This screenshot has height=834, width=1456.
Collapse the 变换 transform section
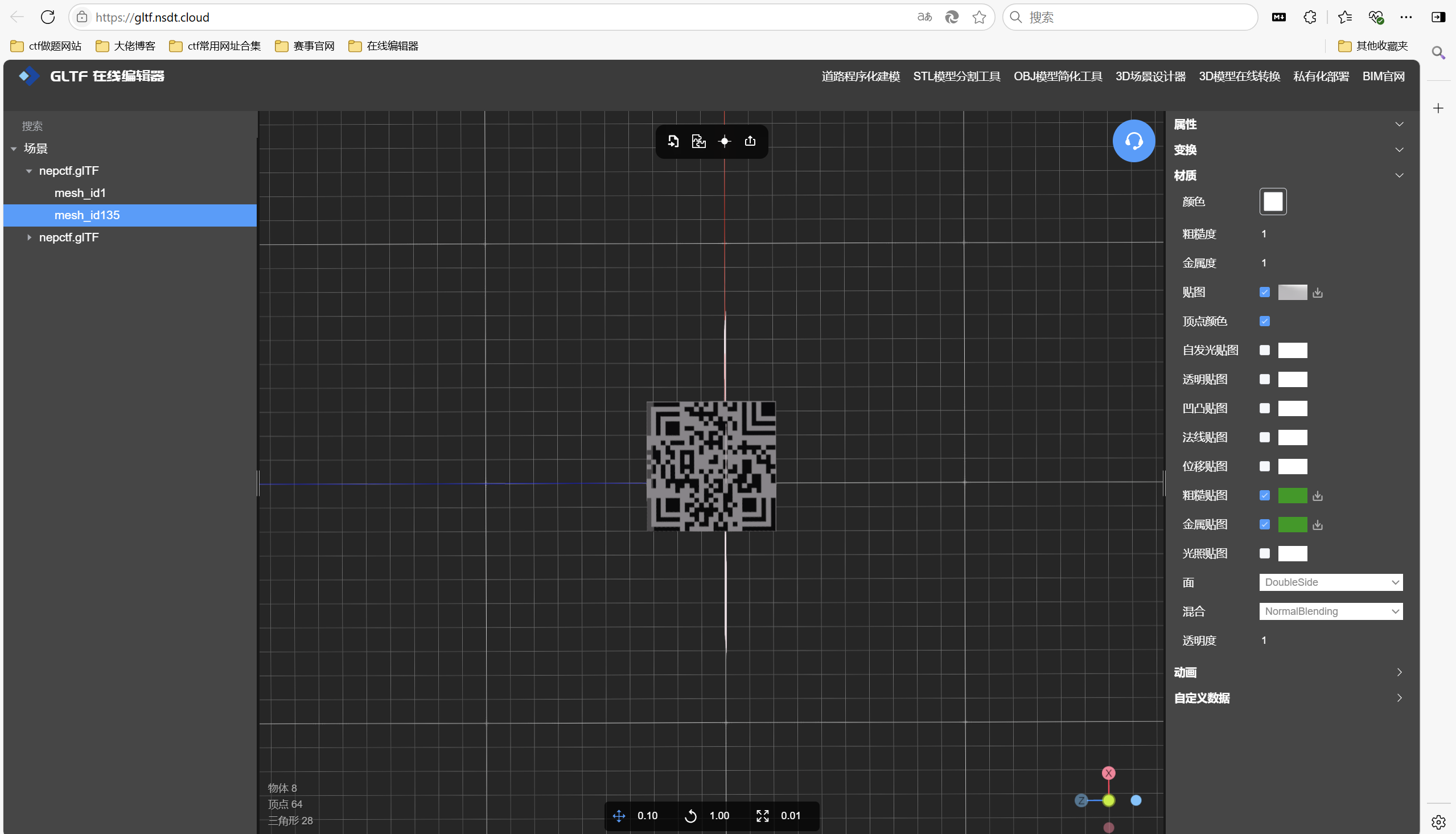pos(1399,150)
